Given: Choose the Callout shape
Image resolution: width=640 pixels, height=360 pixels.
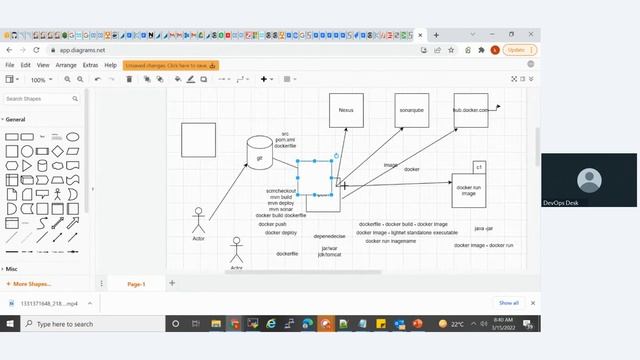Looking at the screenshot, I should pos(42,194).
